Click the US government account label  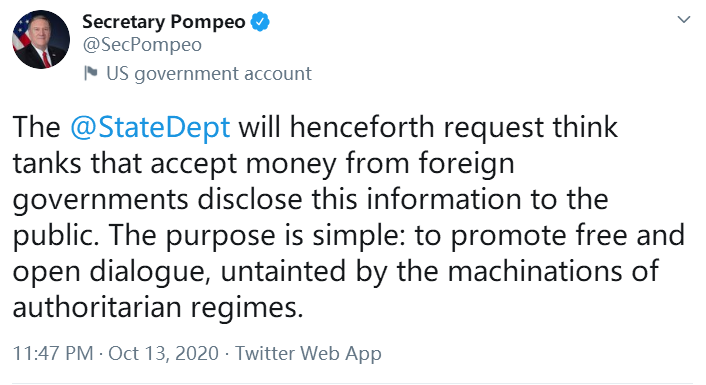pos(209,73)
